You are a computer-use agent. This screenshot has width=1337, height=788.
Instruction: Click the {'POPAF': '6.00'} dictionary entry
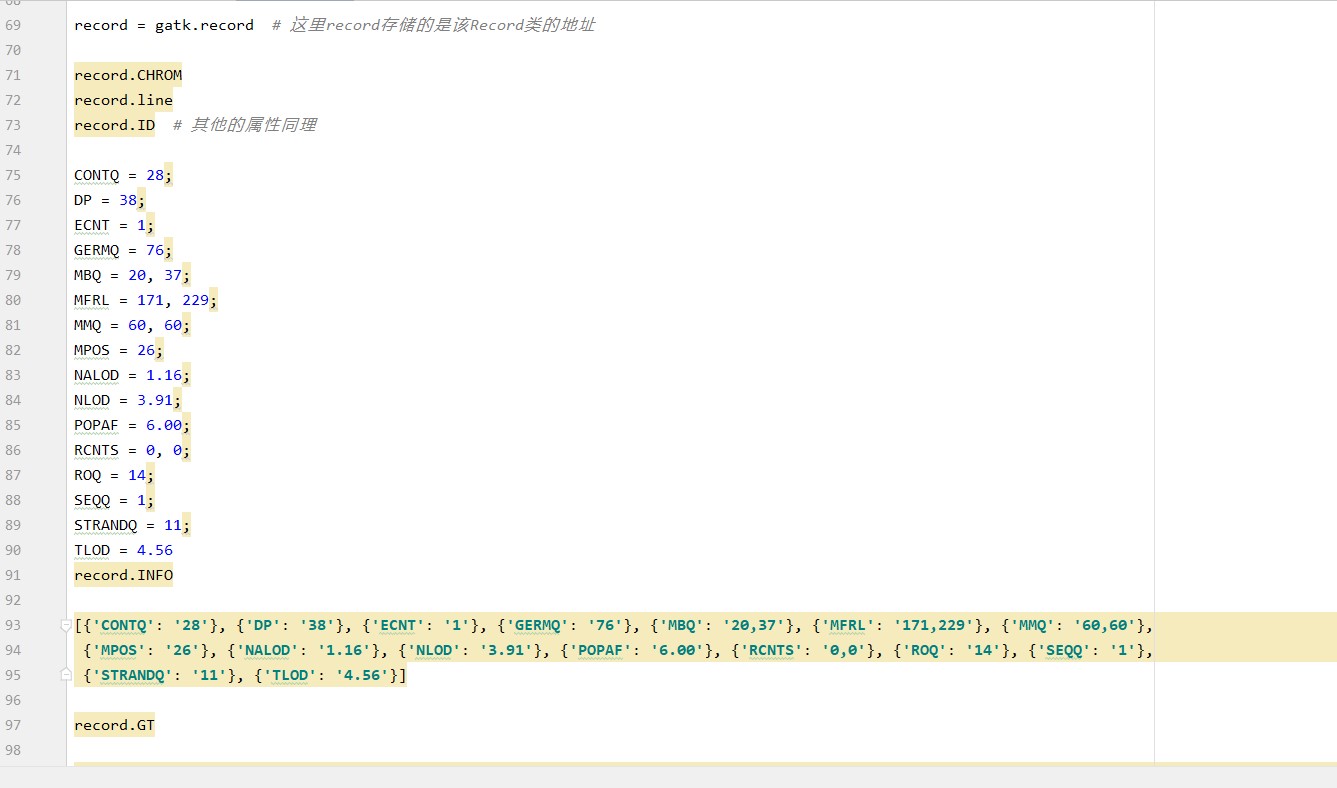638,650
